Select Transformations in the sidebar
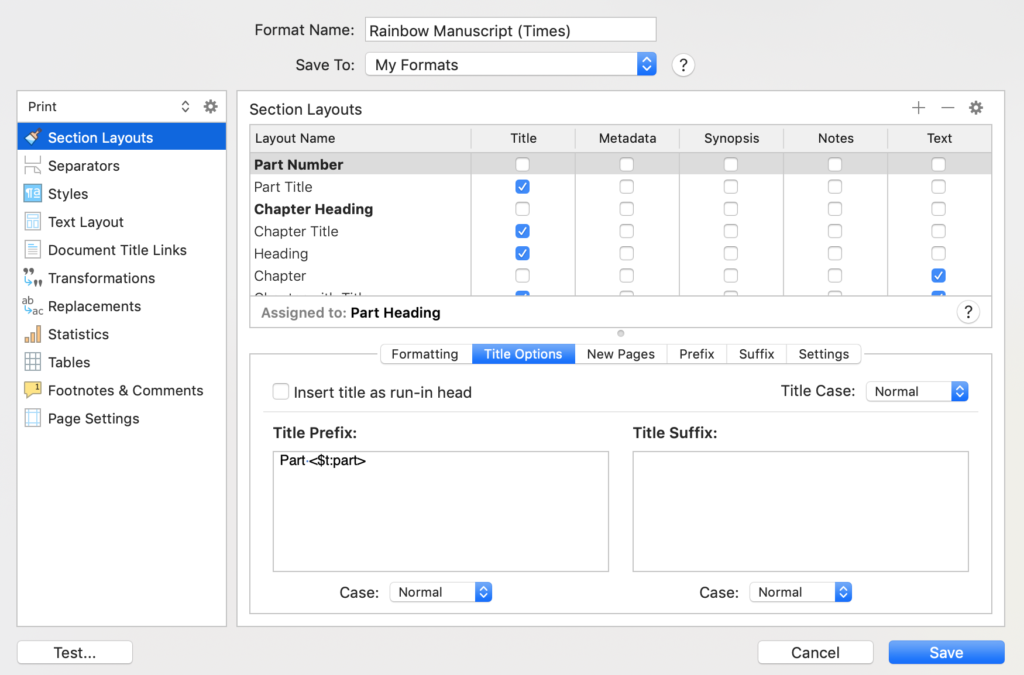1024x675 pixels. point(121,277)
